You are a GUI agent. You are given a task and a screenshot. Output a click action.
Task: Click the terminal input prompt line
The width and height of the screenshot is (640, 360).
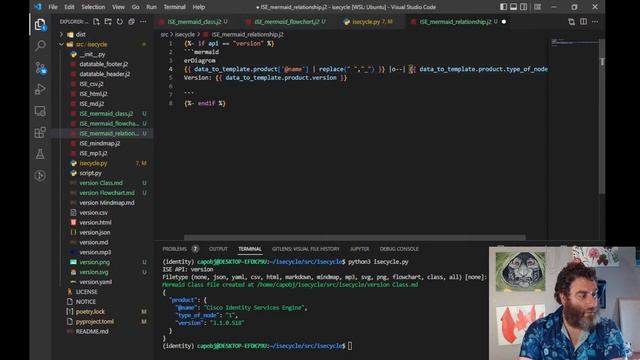click(x=257, y=346)
